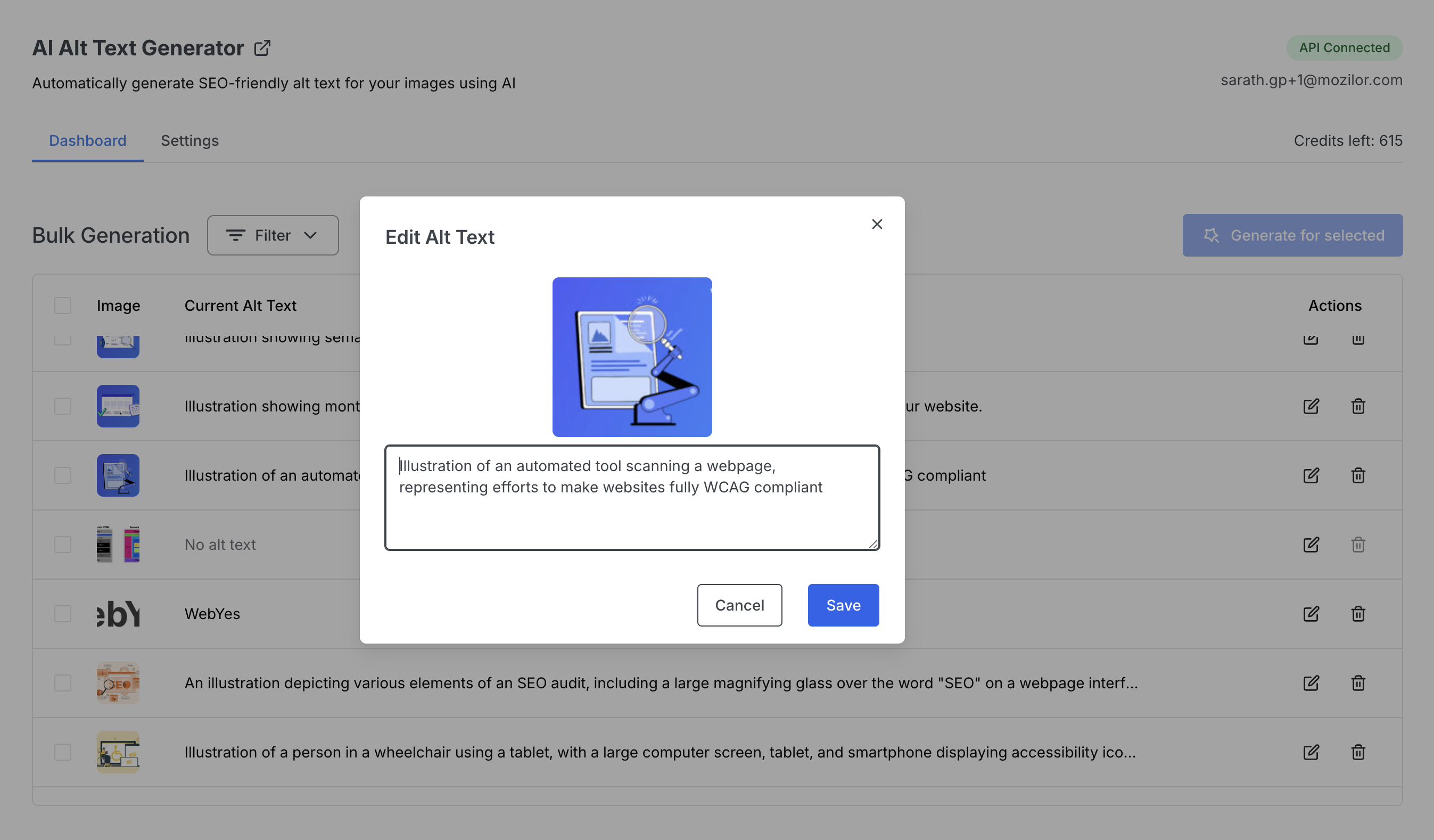The image size is (1434, 840).
Task: Check the SEO audit illustration row checkbox
Action: coord(63,683)
